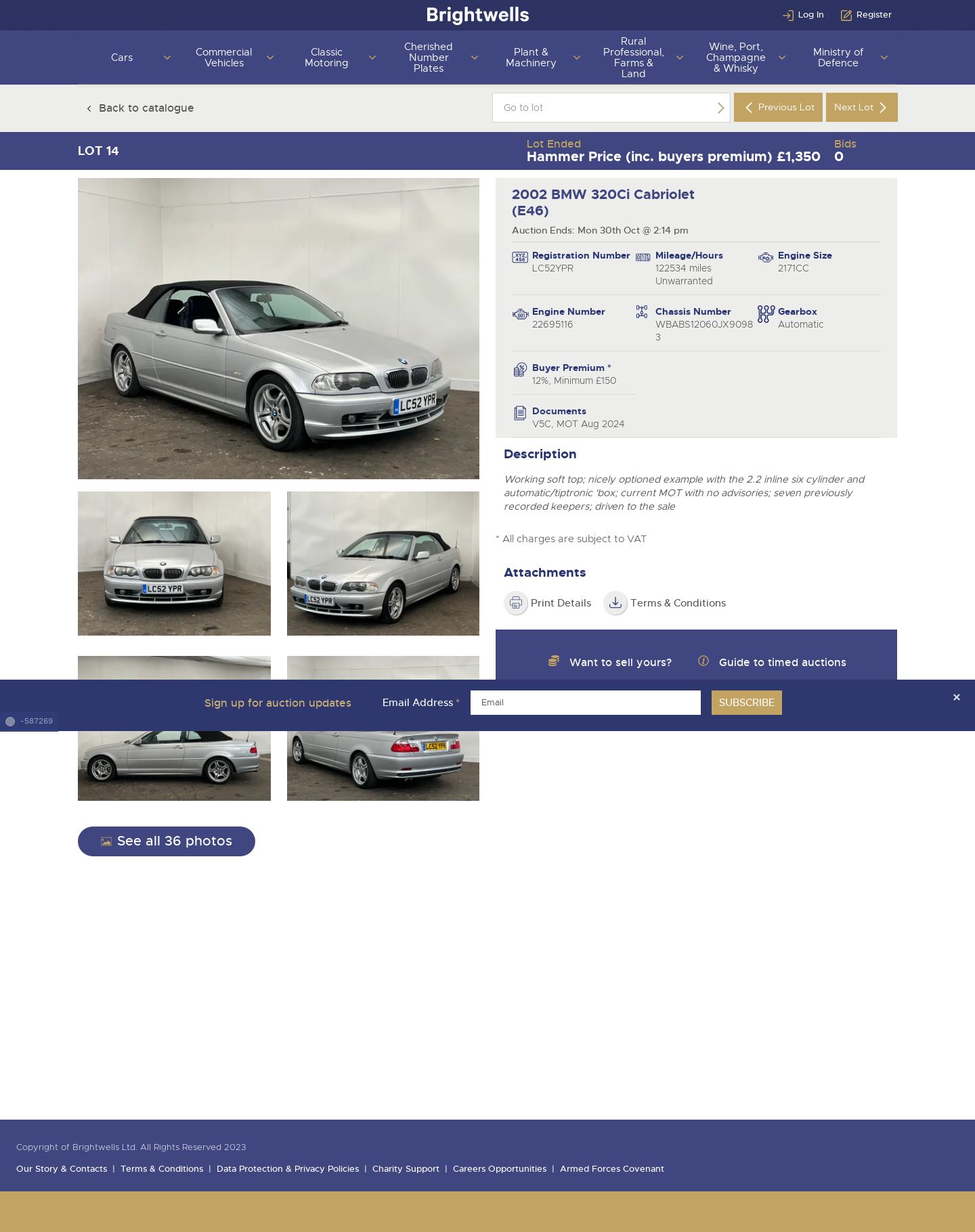The image size is (975, 1232).
Task: Click the Brightwells logo
Action: [477, 15]
